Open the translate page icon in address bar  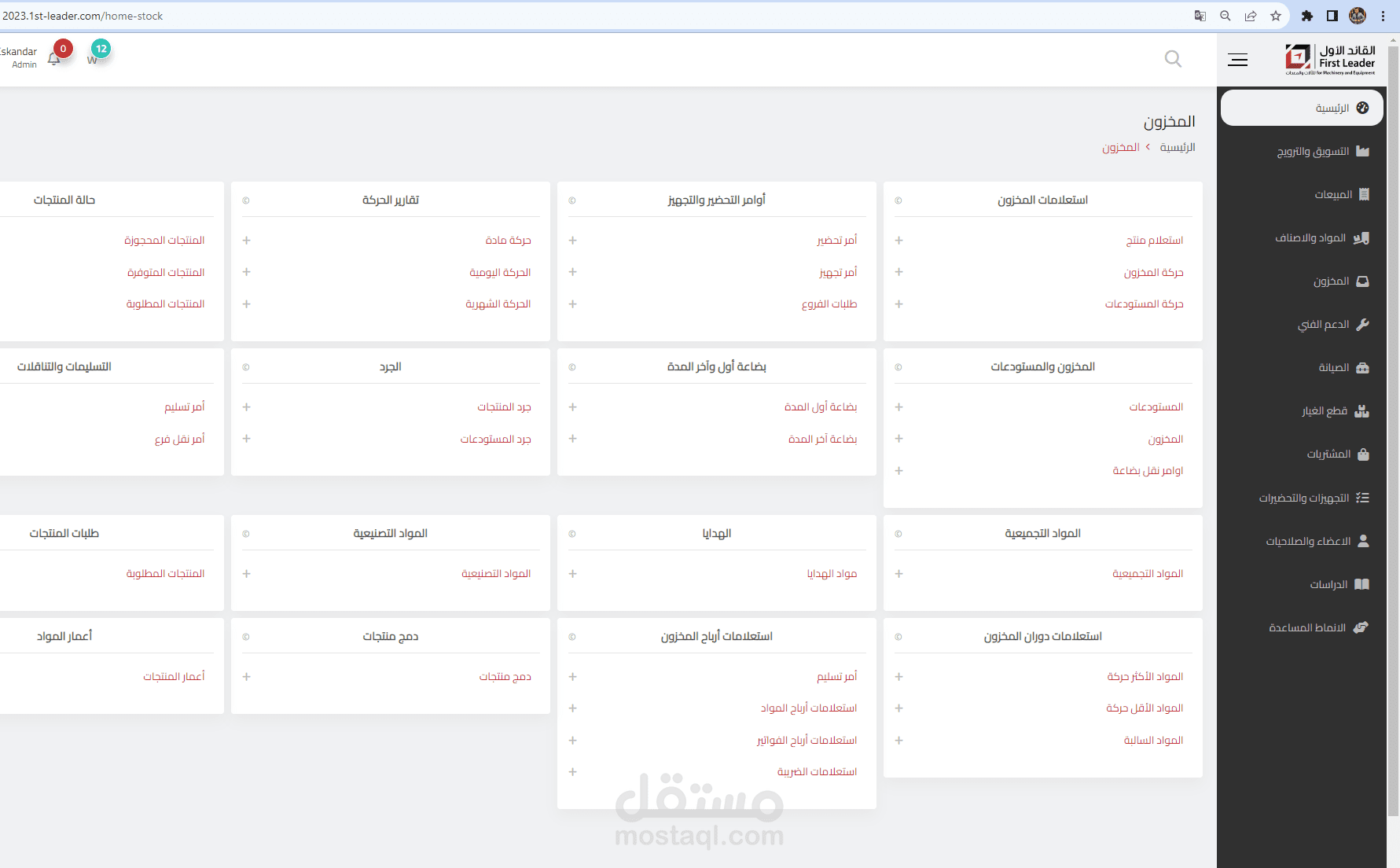pyautogui.click(x=1200, y=16)
